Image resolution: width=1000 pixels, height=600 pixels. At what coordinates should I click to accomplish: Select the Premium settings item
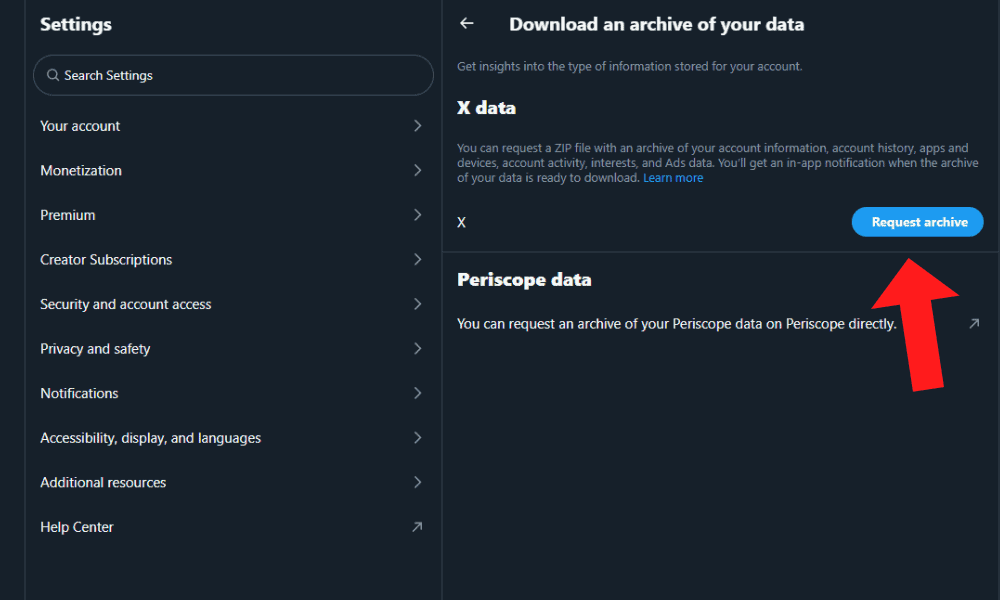pos(68,215)
